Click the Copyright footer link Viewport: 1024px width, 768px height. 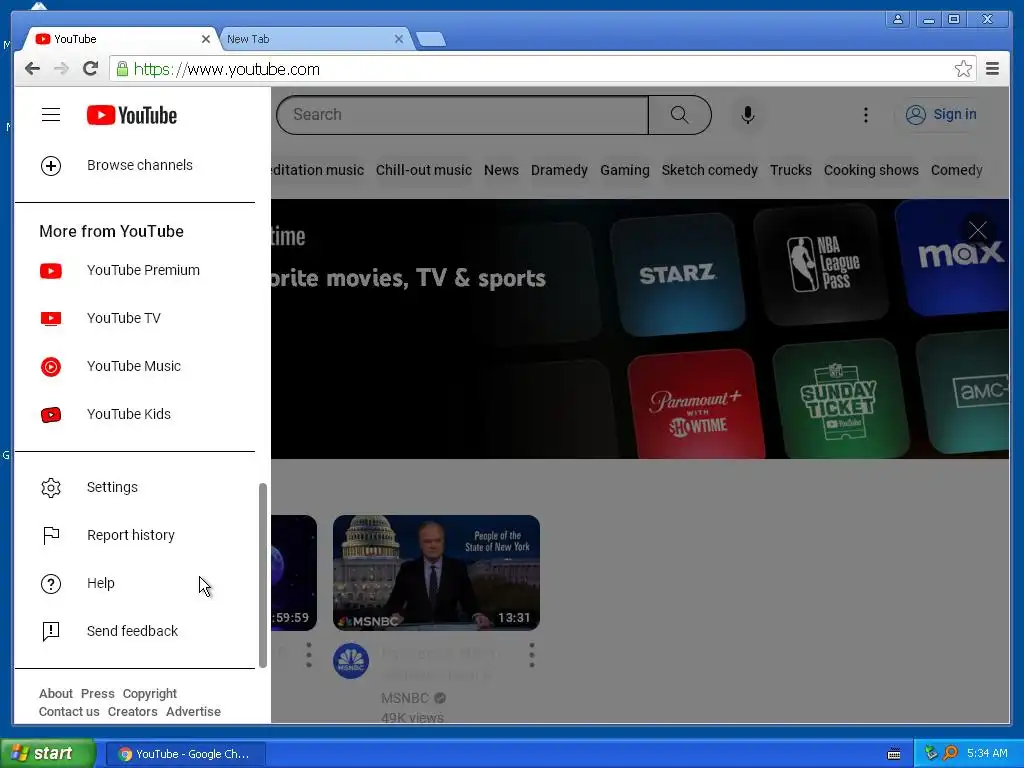coord(150,694)
